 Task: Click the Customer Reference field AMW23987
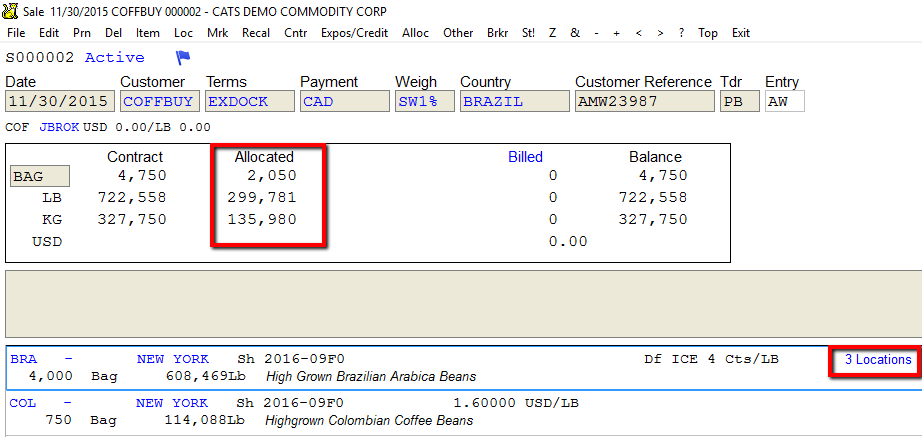pyautogui.click(x=644, y=101)
